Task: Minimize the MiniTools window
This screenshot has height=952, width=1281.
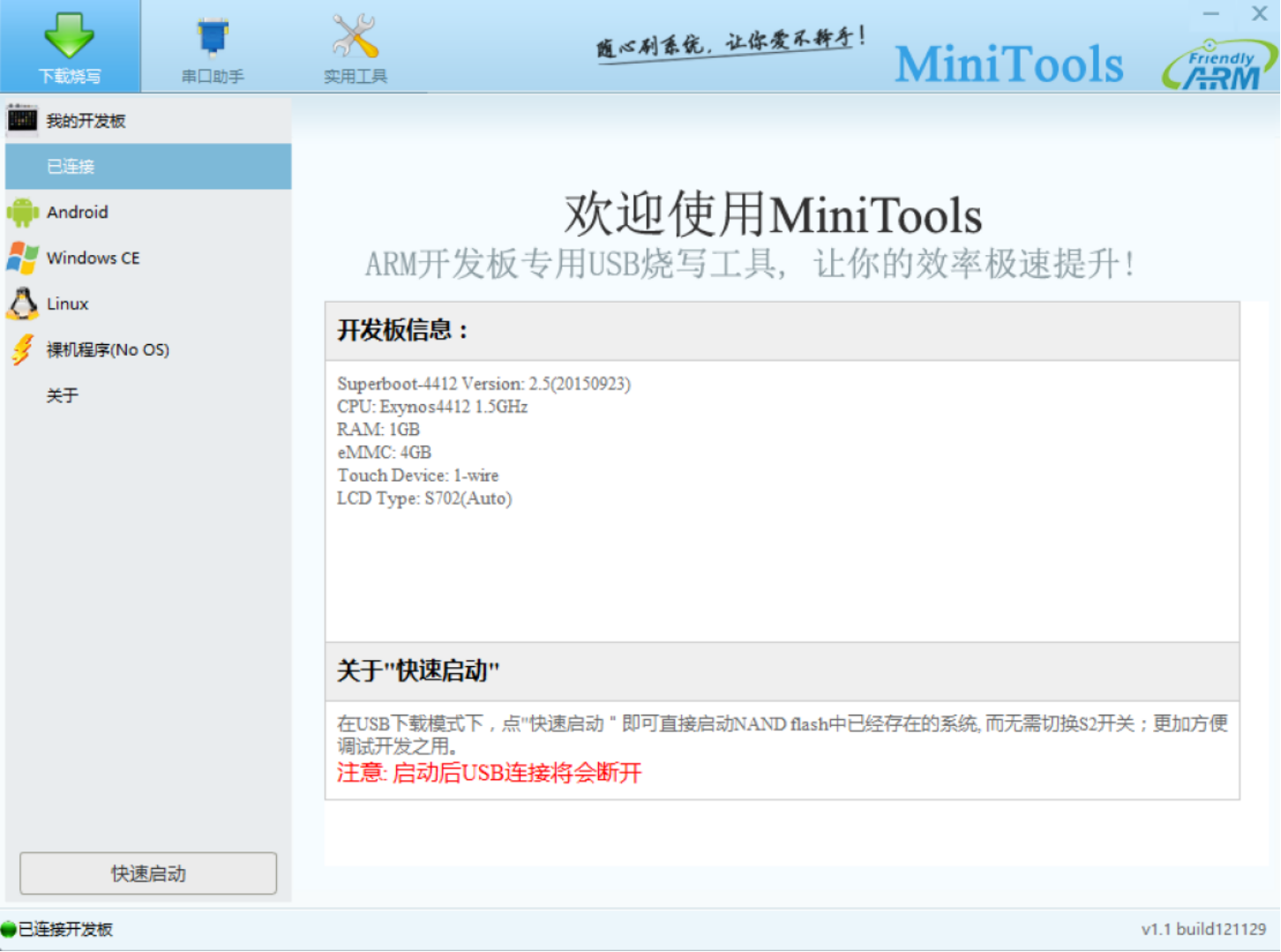Action: [x=1211, y=14]
